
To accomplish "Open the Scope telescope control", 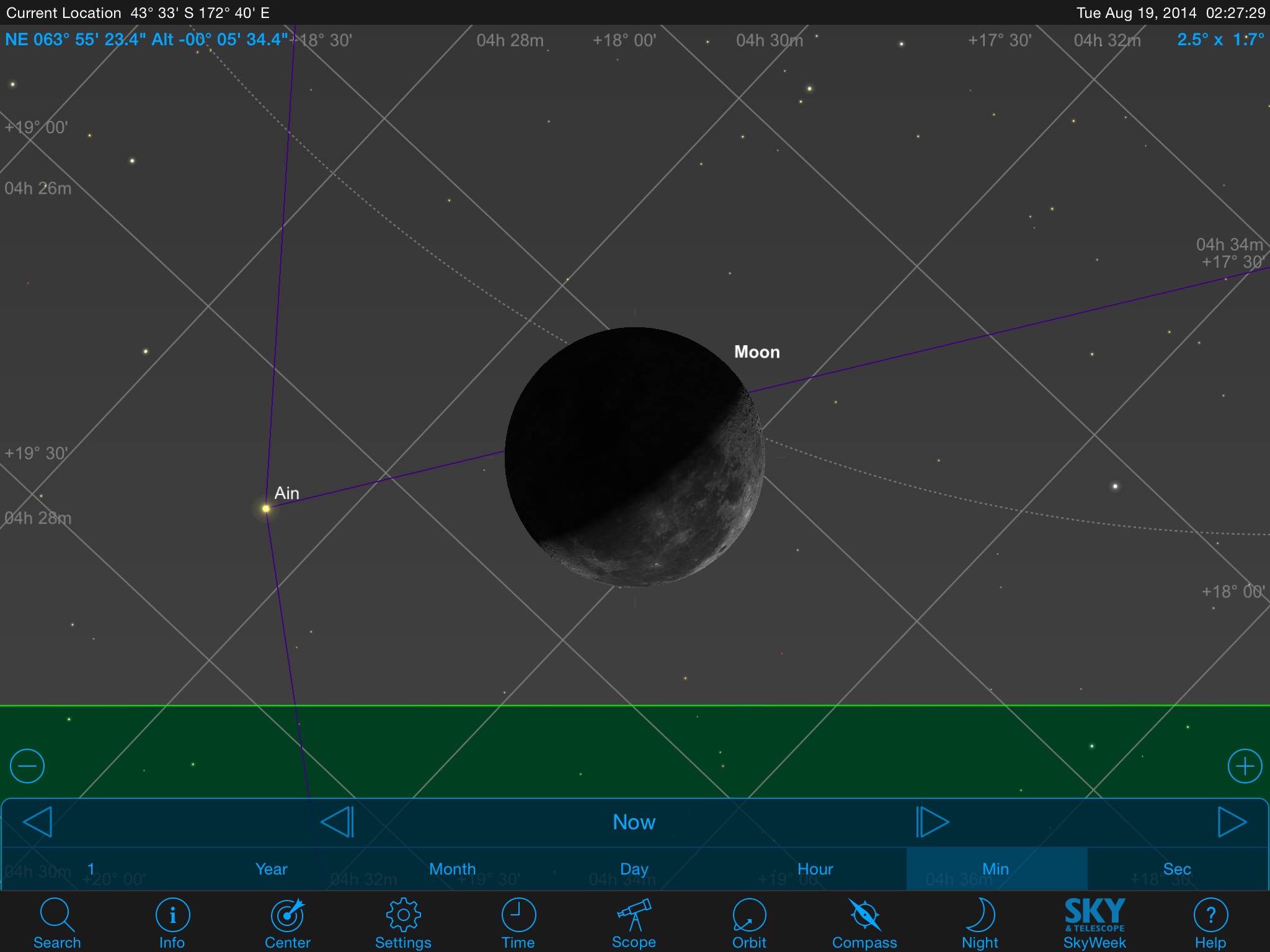I will [634, 923].
